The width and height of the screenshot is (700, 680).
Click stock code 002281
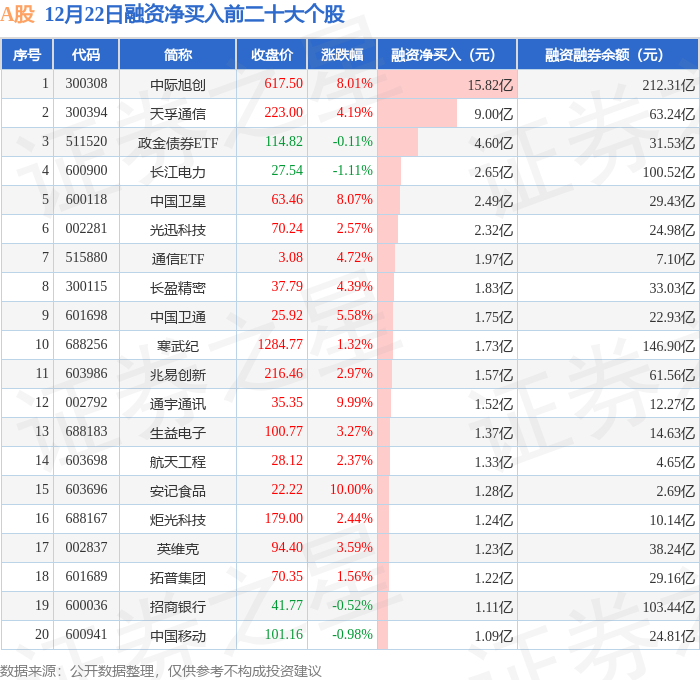click(x=86, y=229)
